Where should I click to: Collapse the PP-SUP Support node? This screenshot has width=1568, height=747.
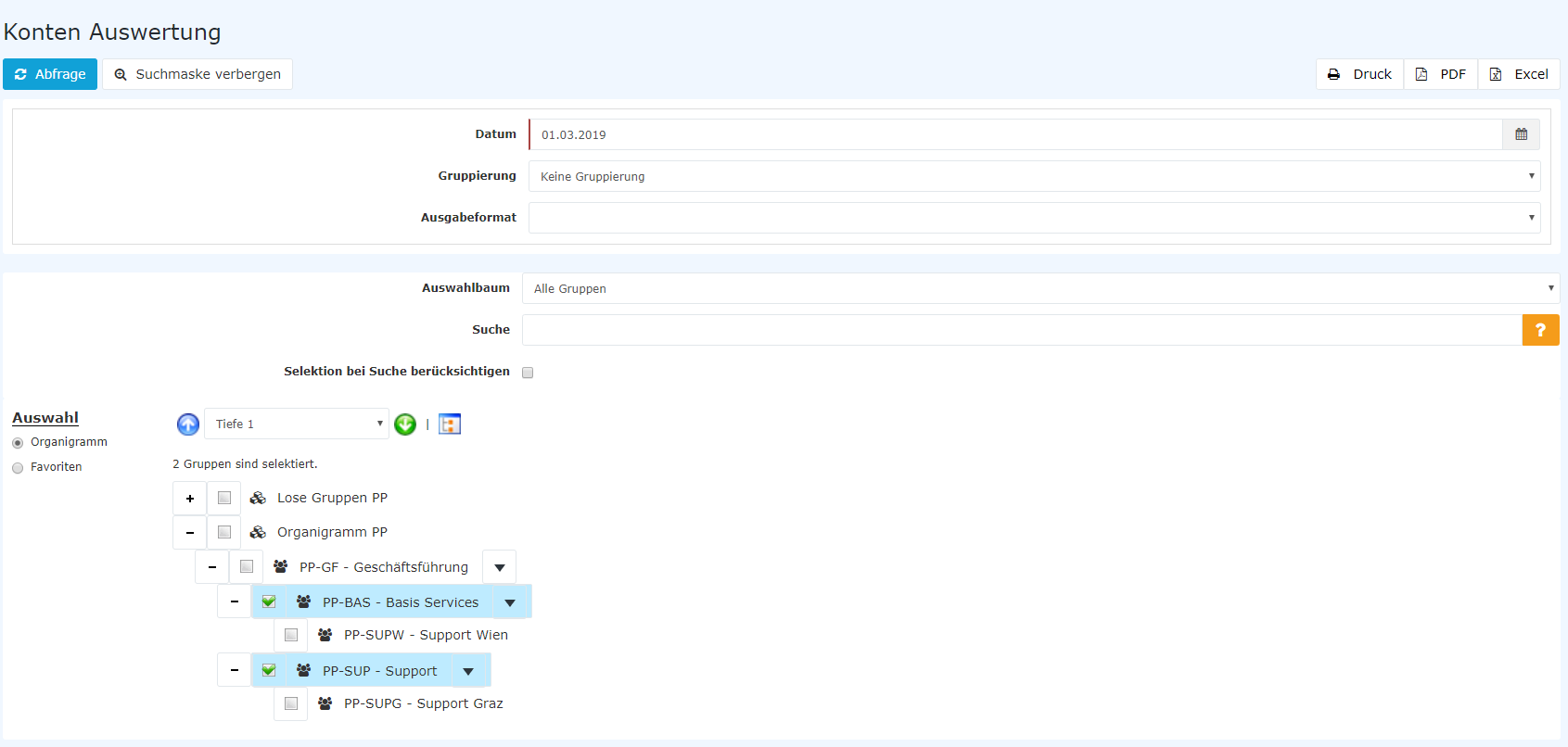[x=235, y=670]
